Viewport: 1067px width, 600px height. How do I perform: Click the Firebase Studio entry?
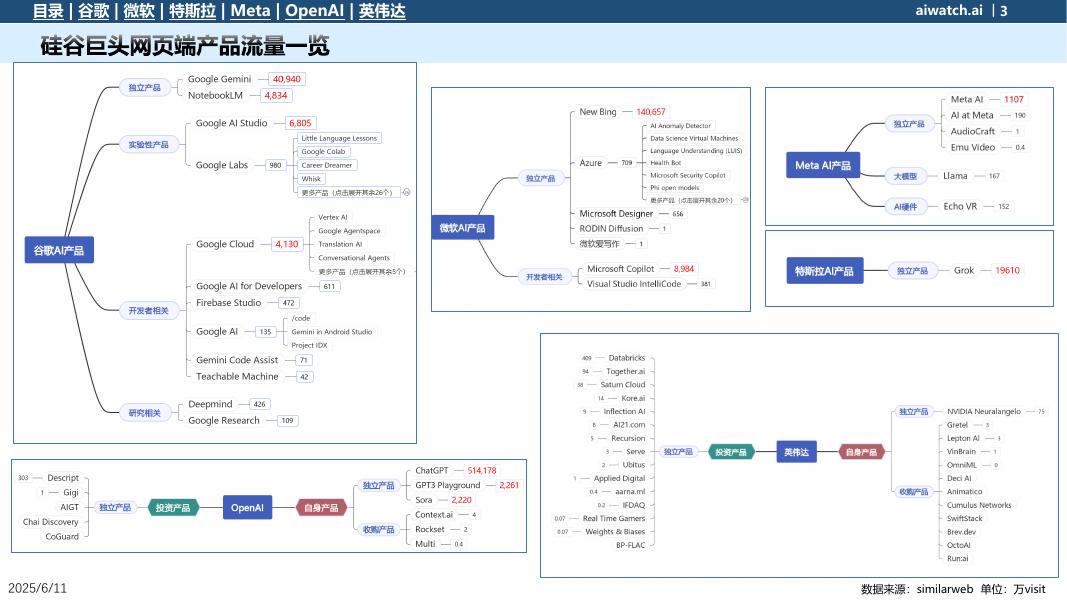click(x=229, y=303)
